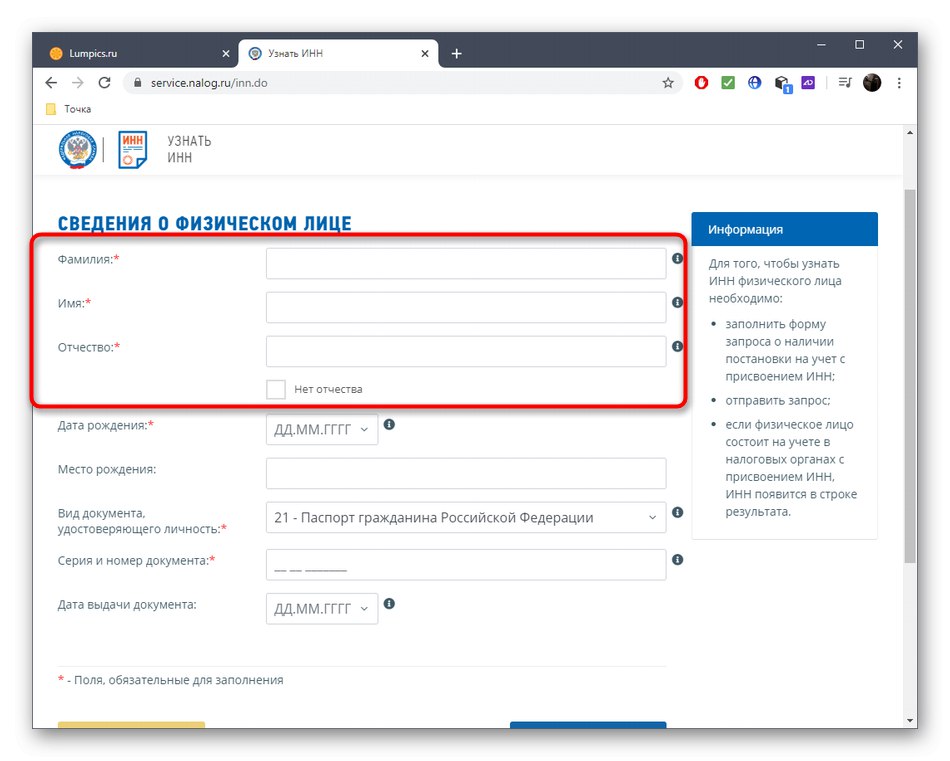Open the Дата рождения date dropdown
This screenshot has height=761, width=950.
point(322,430)
